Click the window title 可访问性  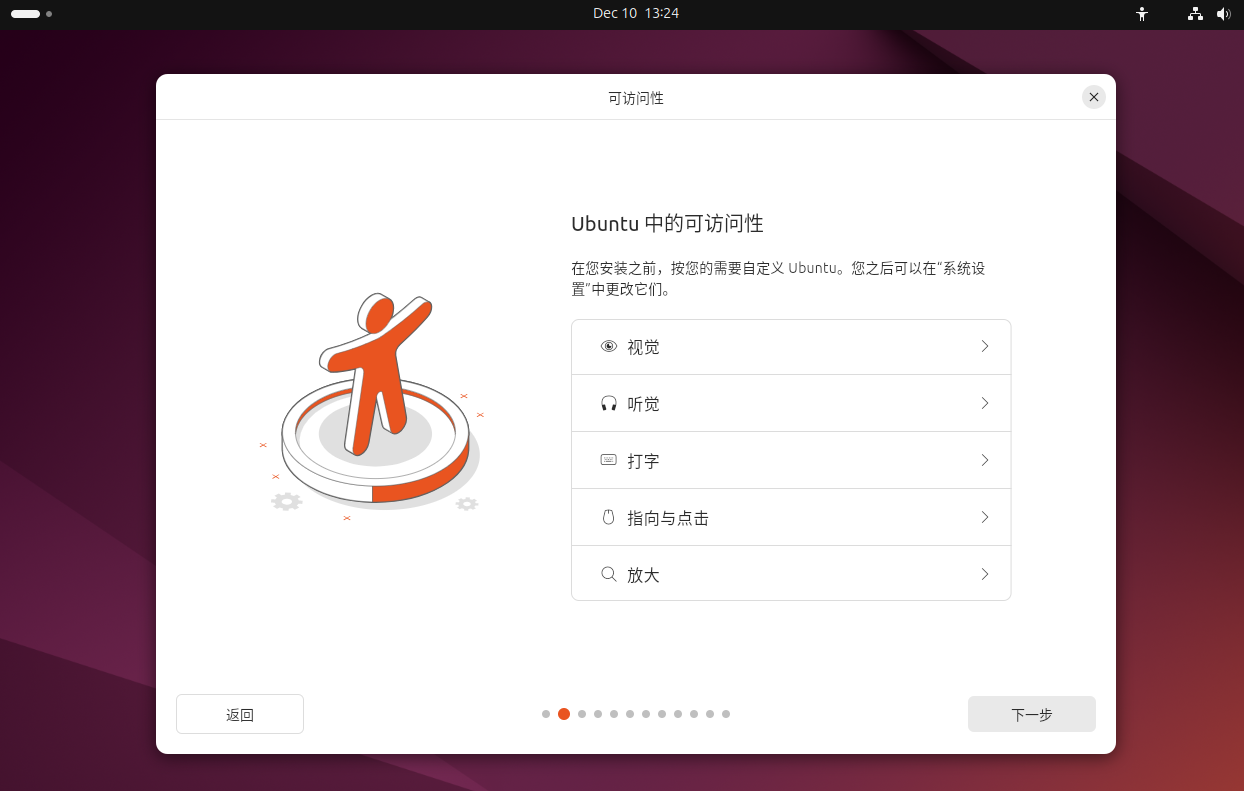coord(636,98)
